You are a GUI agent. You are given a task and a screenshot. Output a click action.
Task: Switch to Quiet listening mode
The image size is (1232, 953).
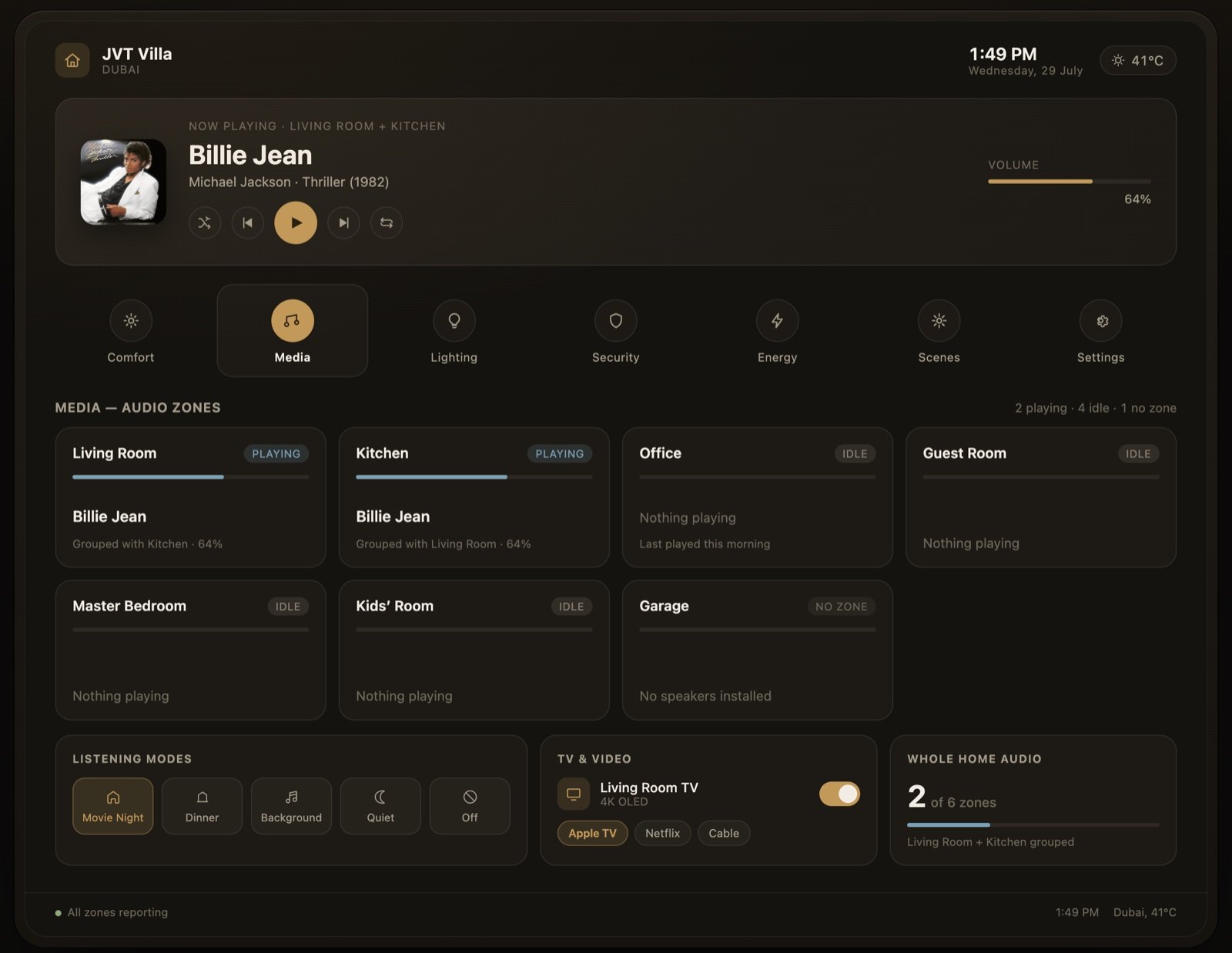[x=380, y=806]
